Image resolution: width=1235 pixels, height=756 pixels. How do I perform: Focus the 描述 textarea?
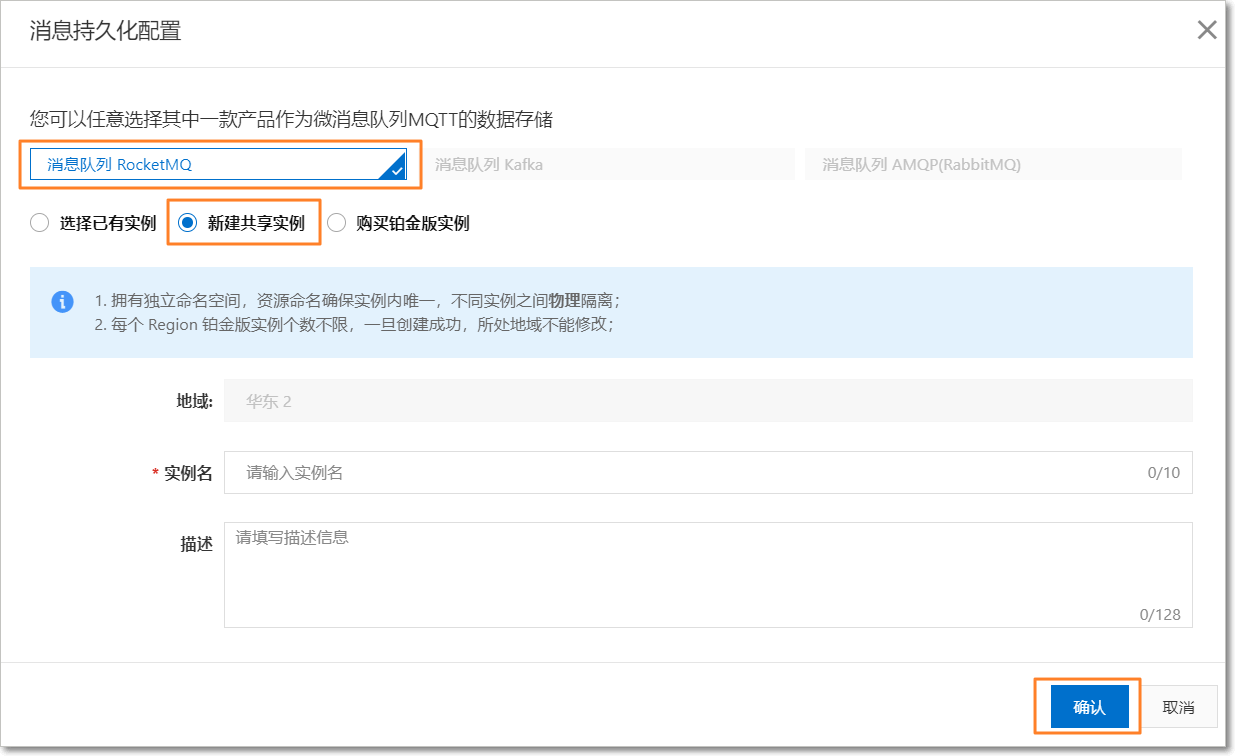(x=708, y=575)
